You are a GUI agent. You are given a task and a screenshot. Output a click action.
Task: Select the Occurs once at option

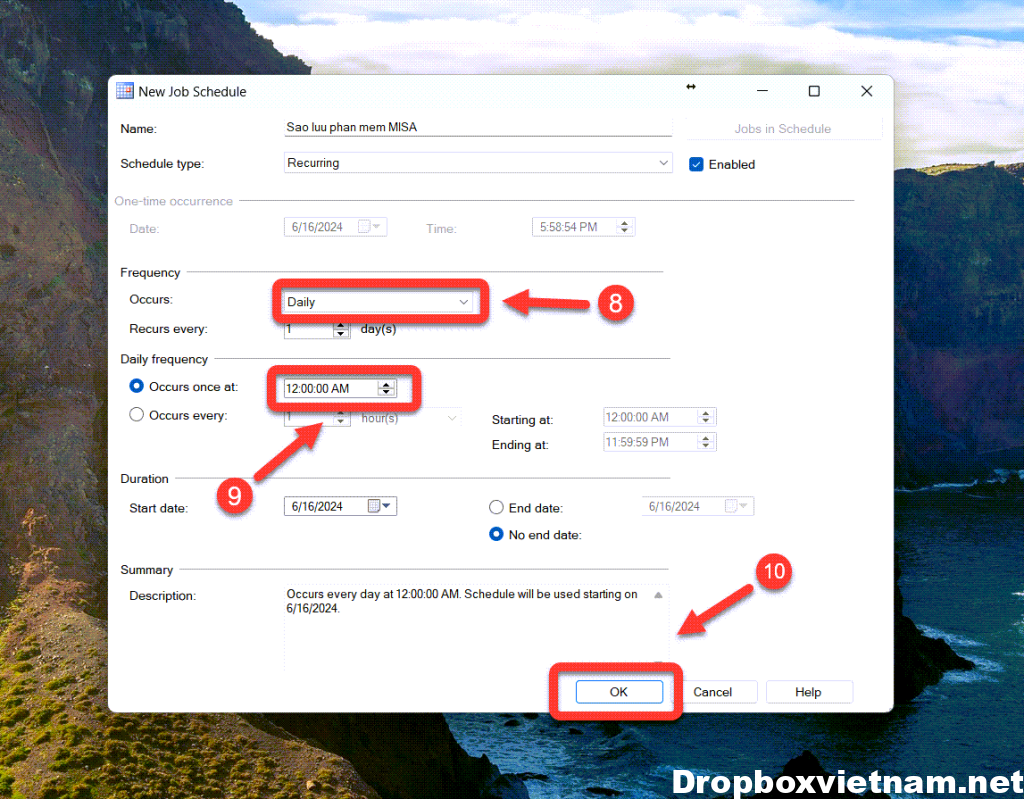137,387
